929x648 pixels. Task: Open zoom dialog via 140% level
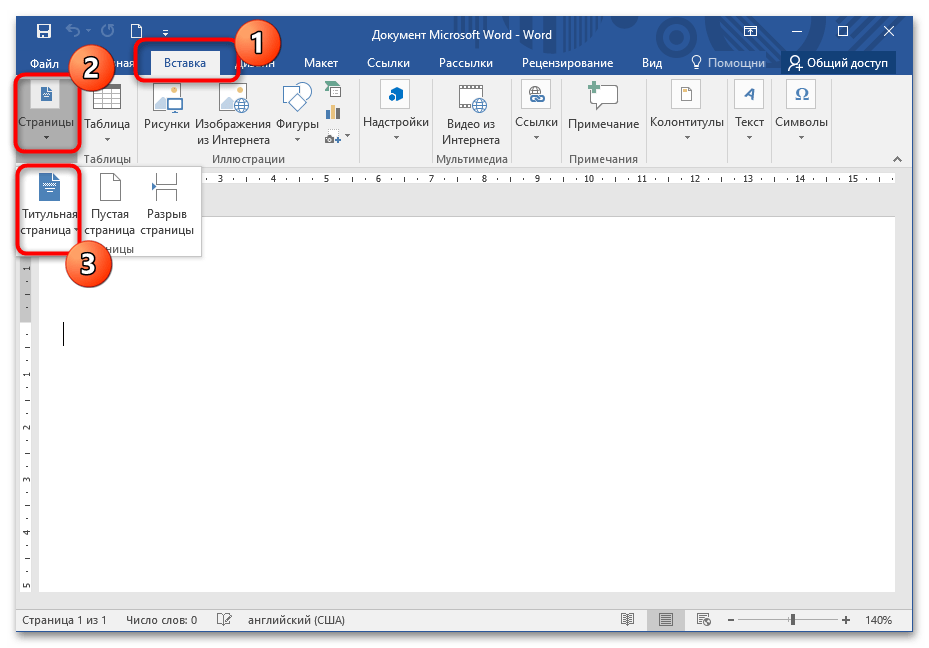click(878, 620)
